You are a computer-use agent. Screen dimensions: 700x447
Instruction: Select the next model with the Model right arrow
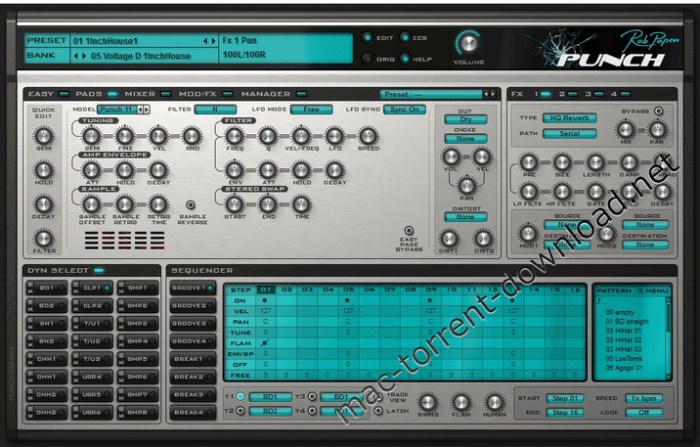pyautogui.click(x=146, y=109)
